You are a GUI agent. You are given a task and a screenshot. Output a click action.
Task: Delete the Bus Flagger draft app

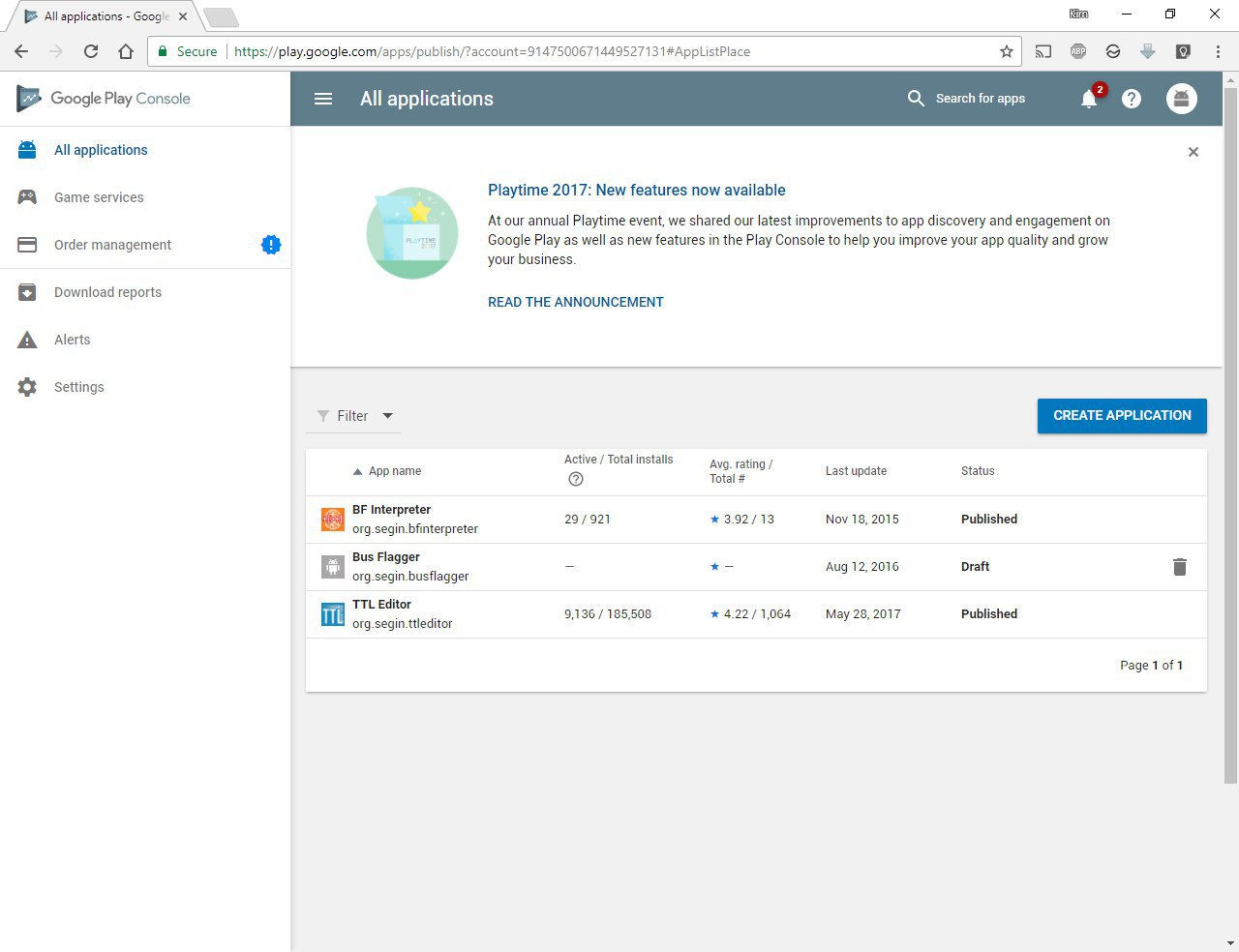pyautogui.click(x=1179, y=567)
